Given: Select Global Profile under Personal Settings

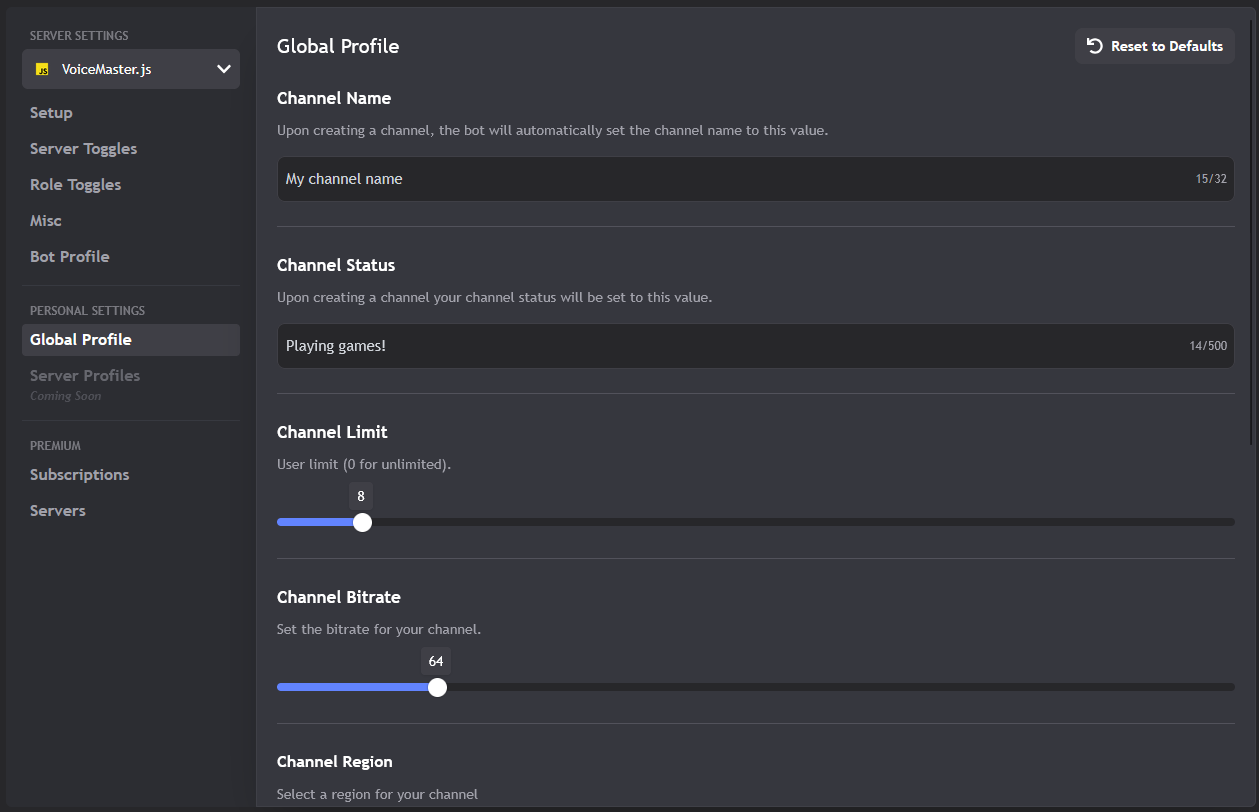Looking at the screenshot, I should pyautogui.click(x=80, y=339).
